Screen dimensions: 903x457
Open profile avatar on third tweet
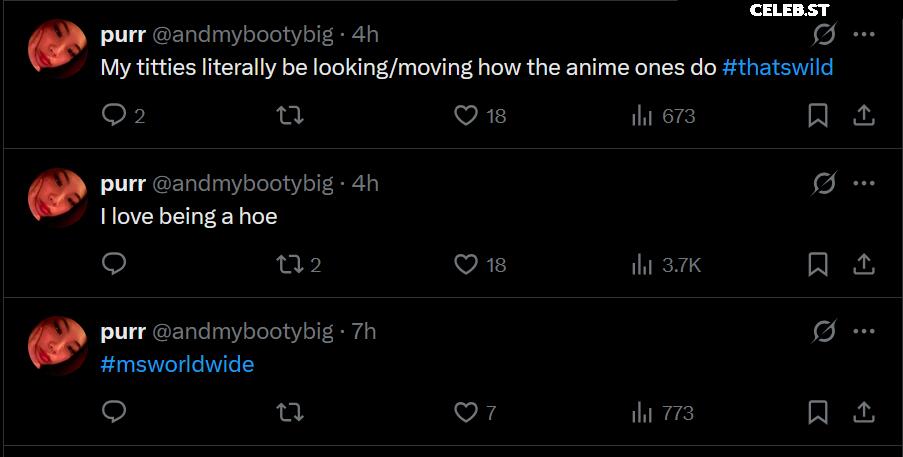point(58,344)
